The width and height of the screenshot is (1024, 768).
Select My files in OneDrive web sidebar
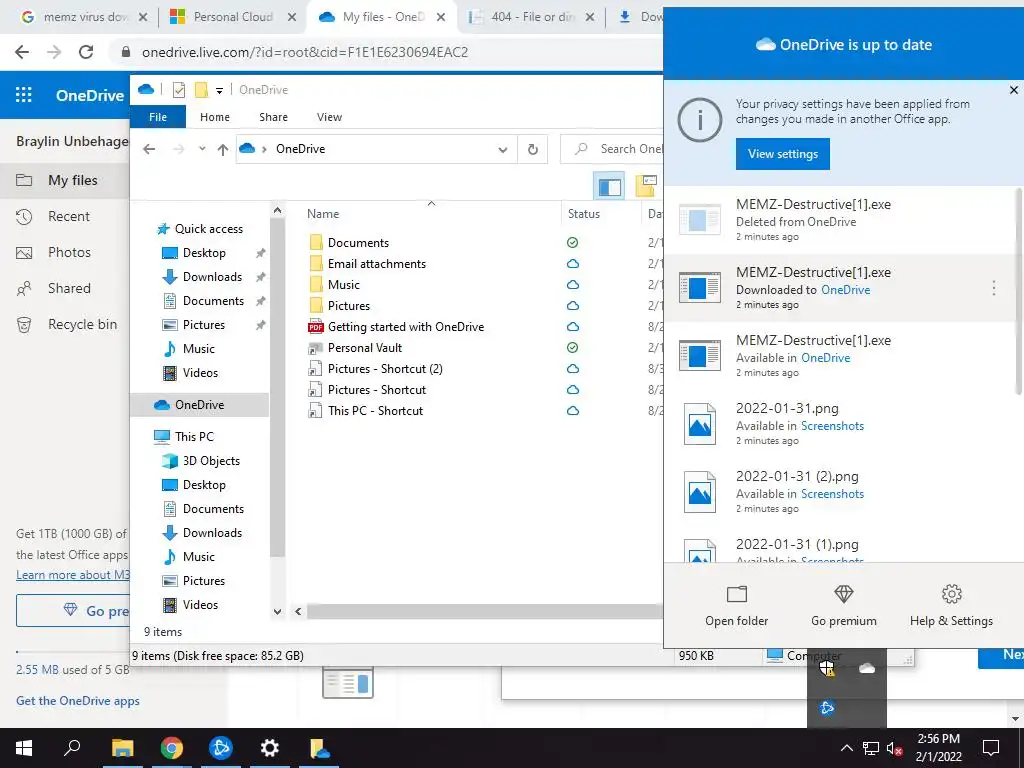[65, 180]
